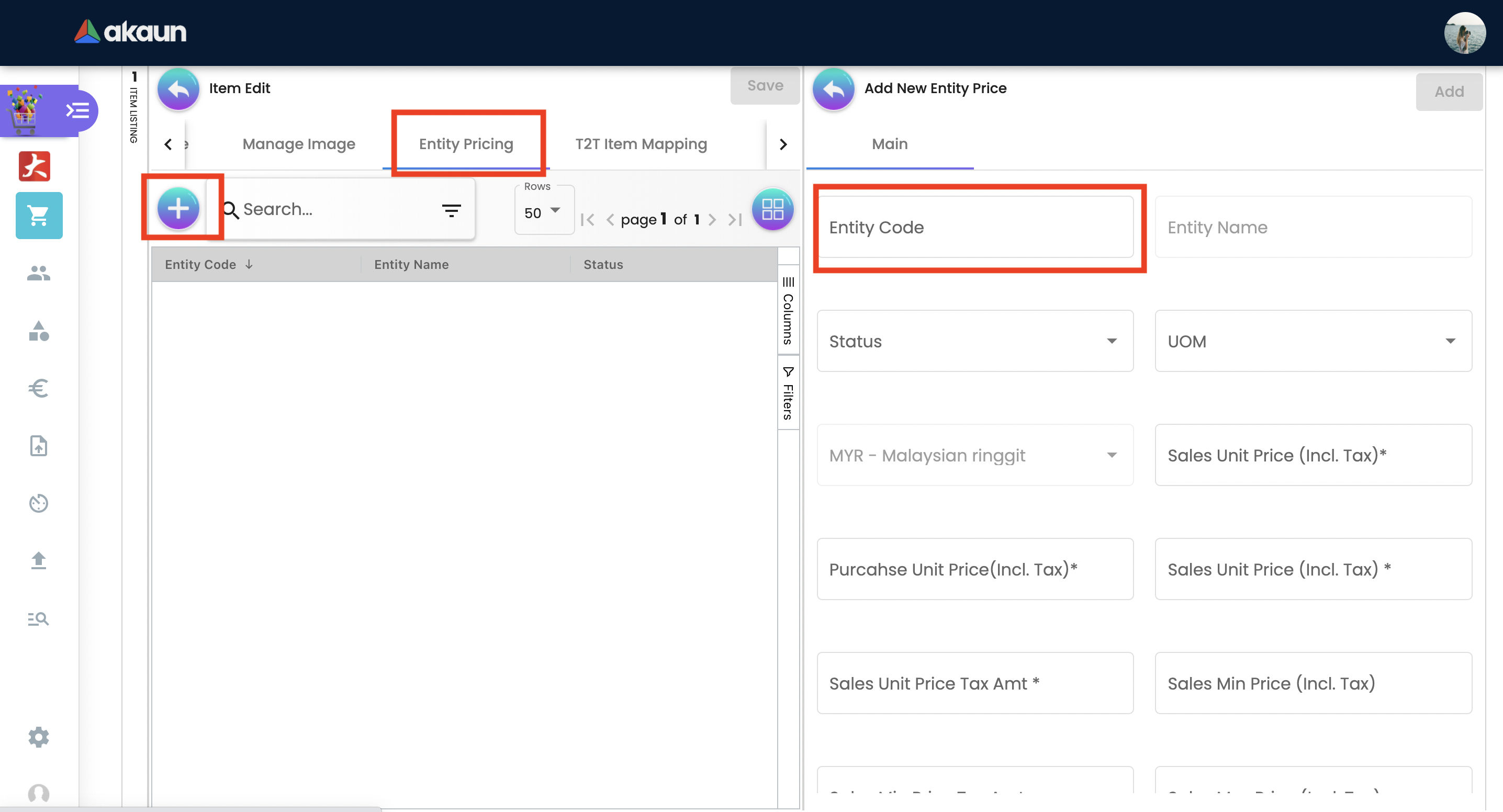Open the people/users sidebar icon
Image resolution: width=1503 pixels, height=812 pixels.
[39, 273]
